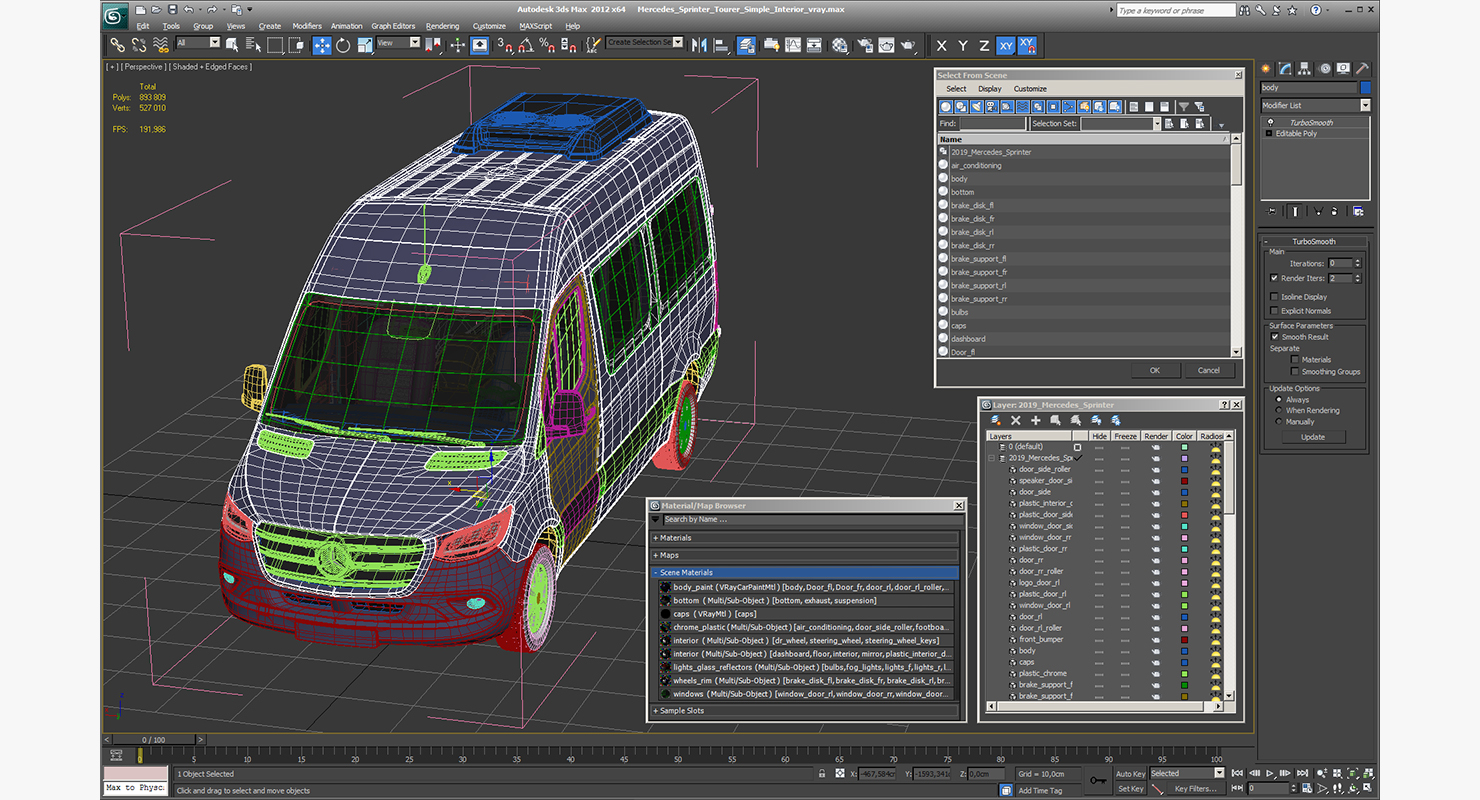The image size is (1480, 800).
Task: Collapse the TurboSmooth rollout header
Action: [x=1314, y=242]
